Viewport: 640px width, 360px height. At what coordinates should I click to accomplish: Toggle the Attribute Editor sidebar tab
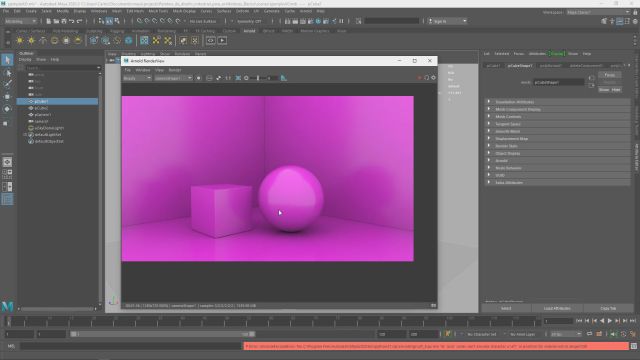point(637,158)
